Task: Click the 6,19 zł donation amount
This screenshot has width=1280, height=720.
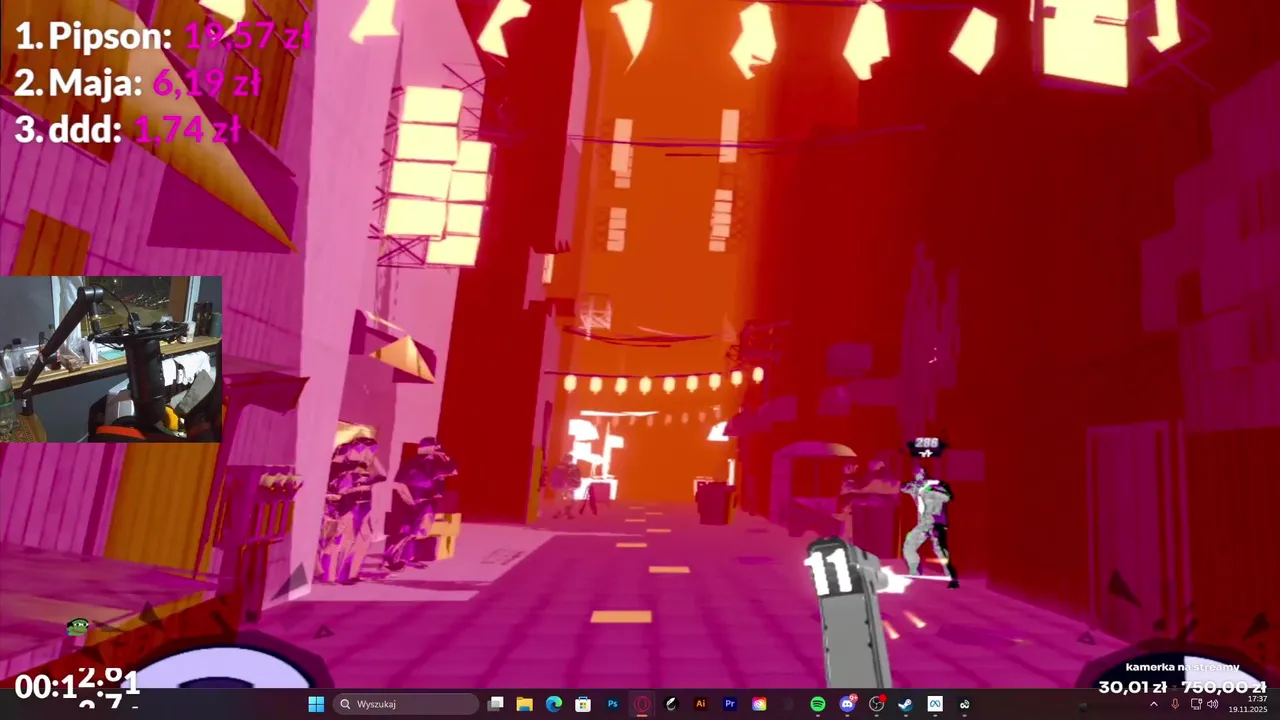Action: [206, 83]
